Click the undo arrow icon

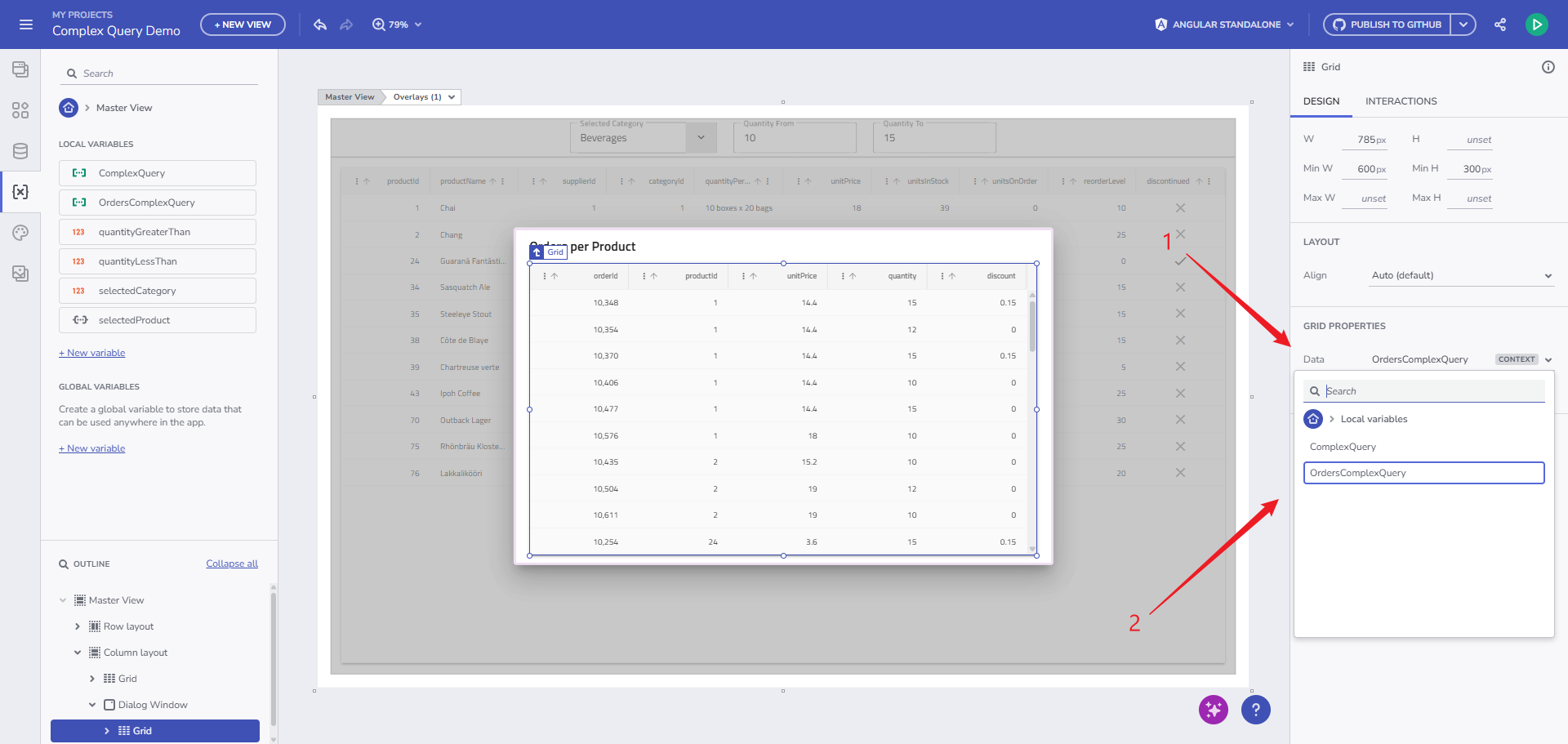pos(320,25)
